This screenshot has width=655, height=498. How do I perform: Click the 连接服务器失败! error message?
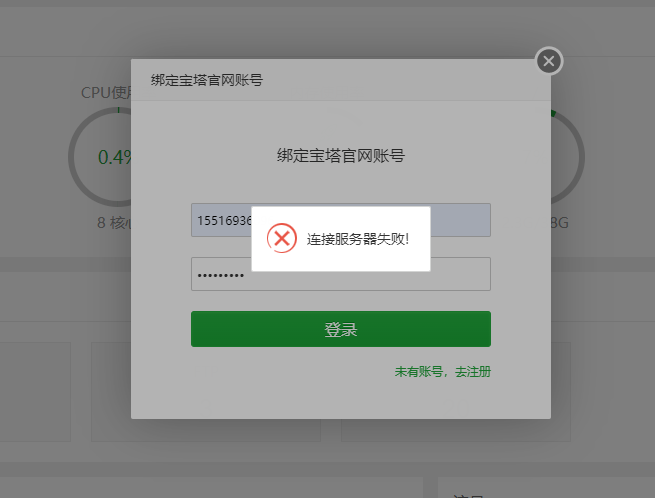click(x=358, y=239)
